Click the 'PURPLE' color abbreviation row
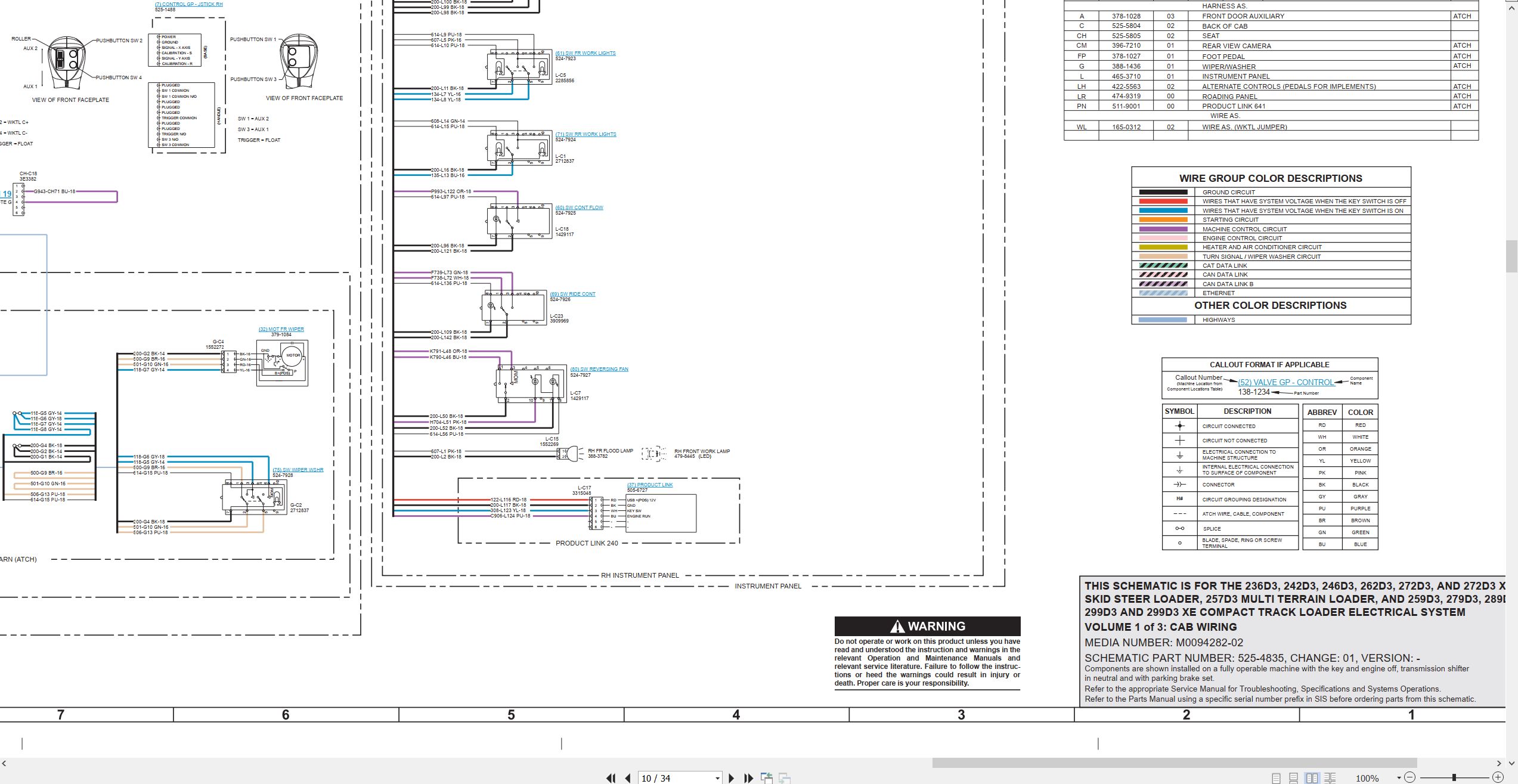This screenshot has width=1518, height=784. click(x=1341, y=509)
